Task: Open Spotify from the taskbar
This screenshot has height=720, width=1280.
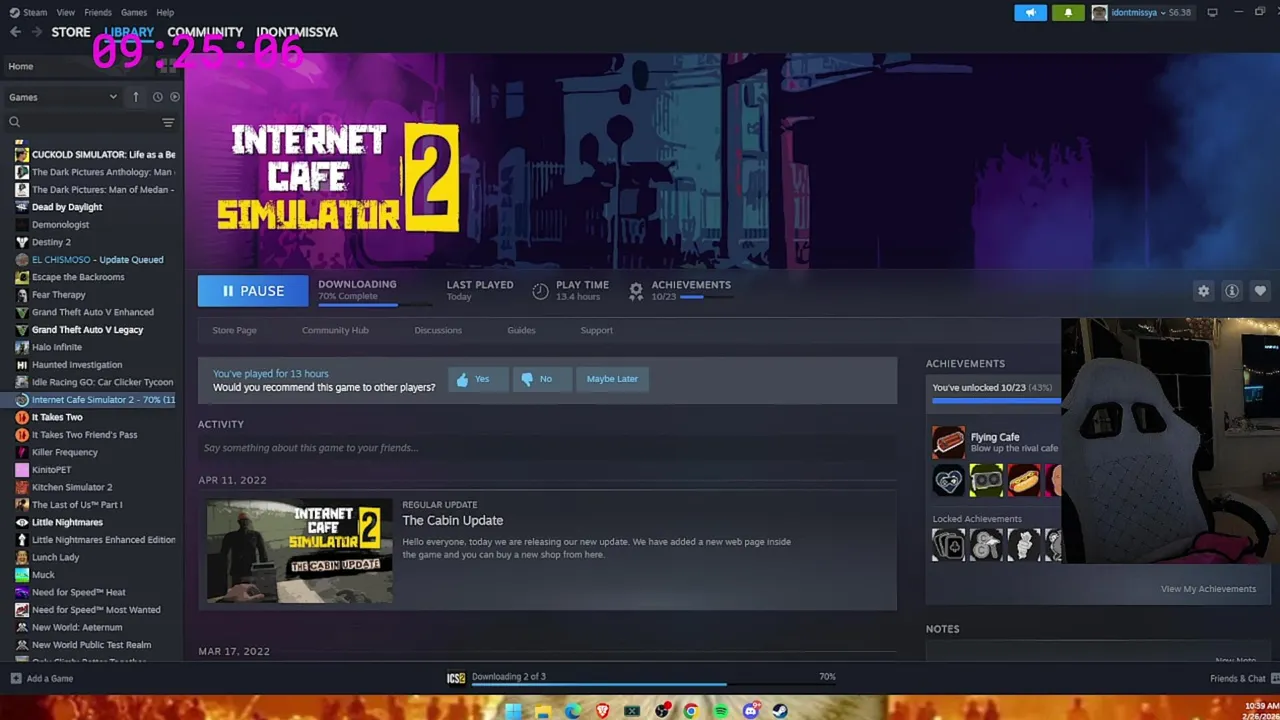Action: click(x=720, y=711)
